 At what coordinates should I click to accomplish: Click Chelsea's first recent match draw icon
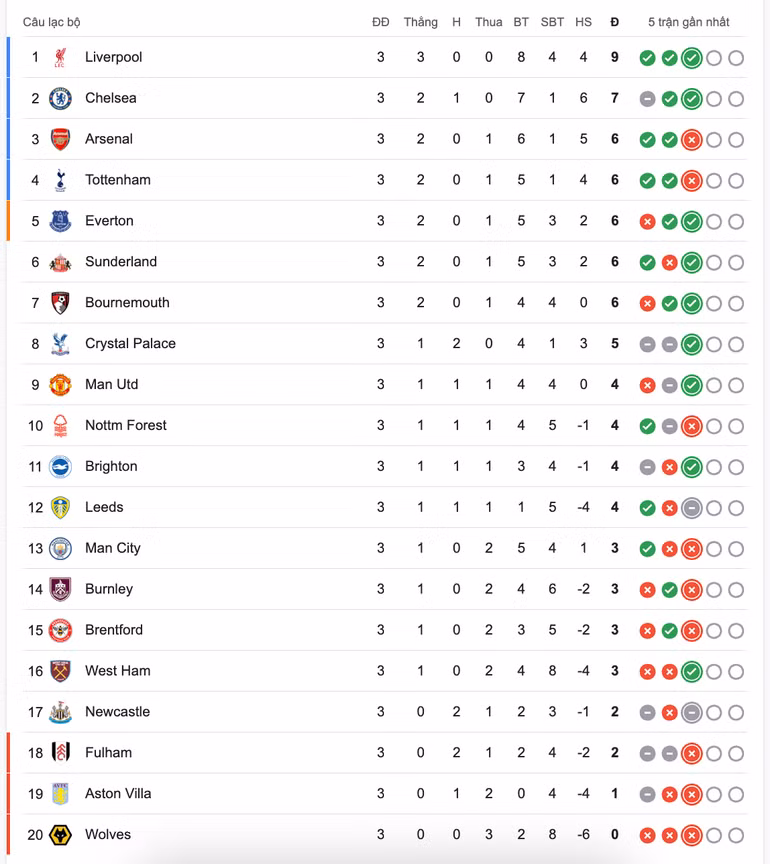point(647,99)
